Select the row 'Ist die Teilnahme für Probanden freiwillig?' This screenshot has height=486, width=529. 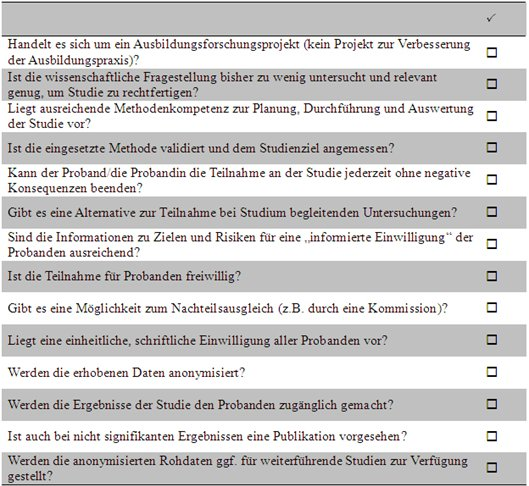pyautogui.click(x=264, y=276)
